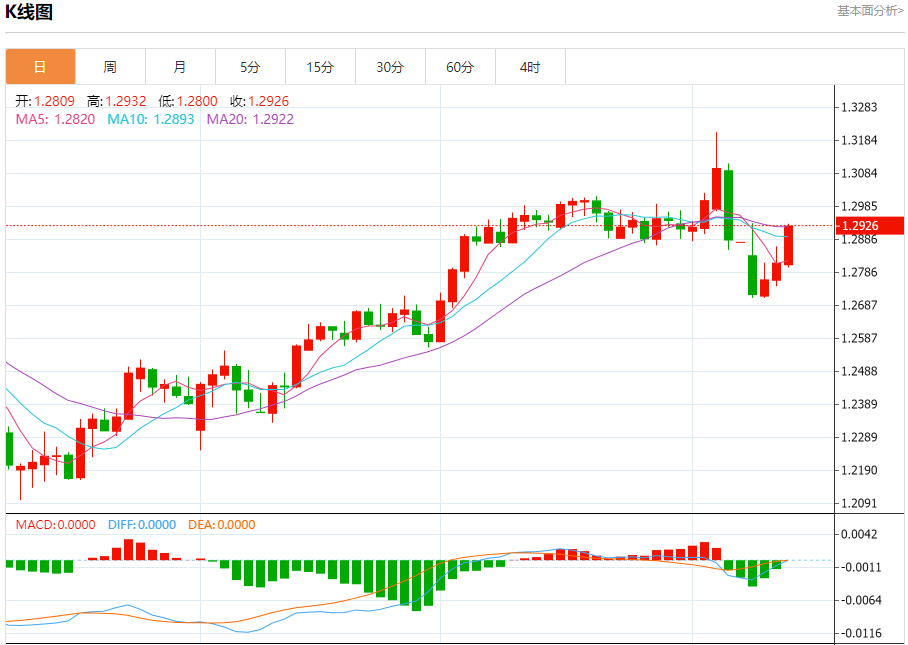
Task: Switch to the 月 monthly tab
Action: (180, 67)
